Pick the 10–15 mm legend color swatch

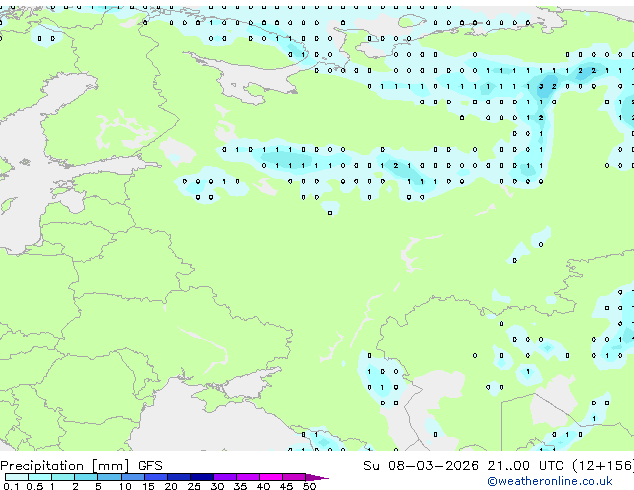(x=132, y=477)
